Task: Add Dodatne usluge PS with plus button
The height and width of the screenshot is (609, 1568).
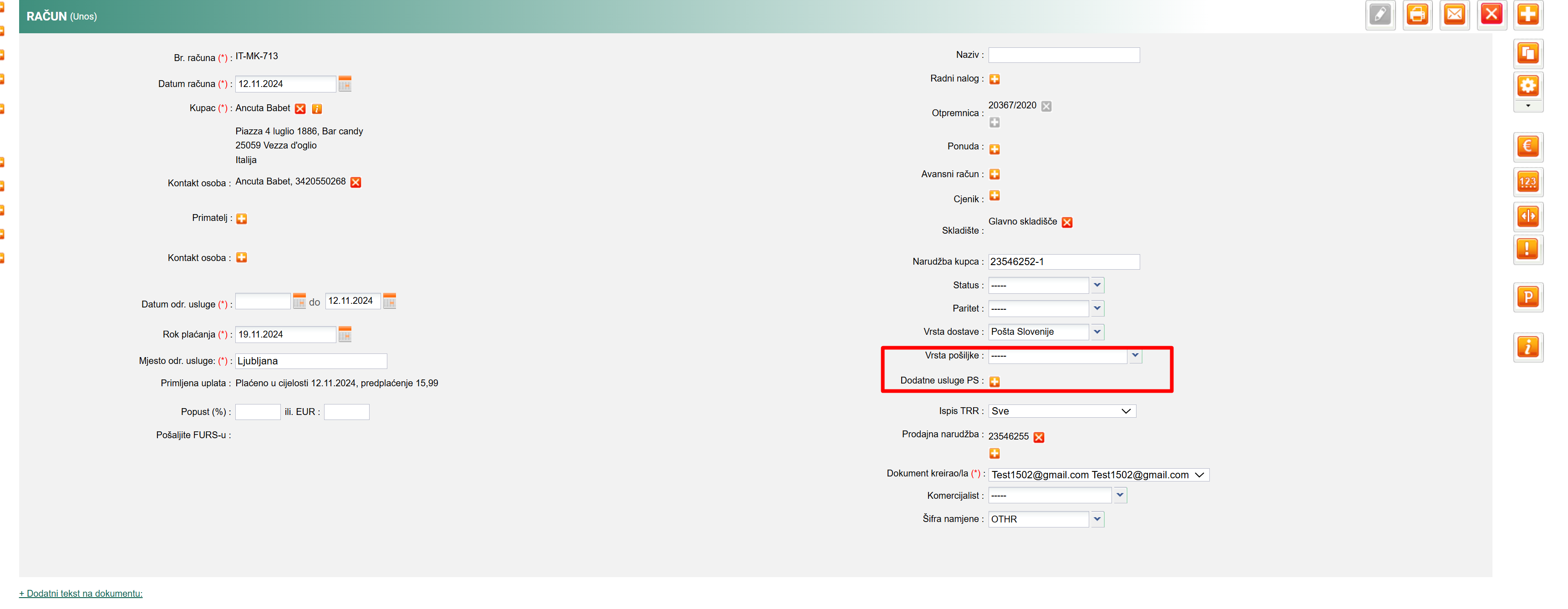Action: (995, 382)
